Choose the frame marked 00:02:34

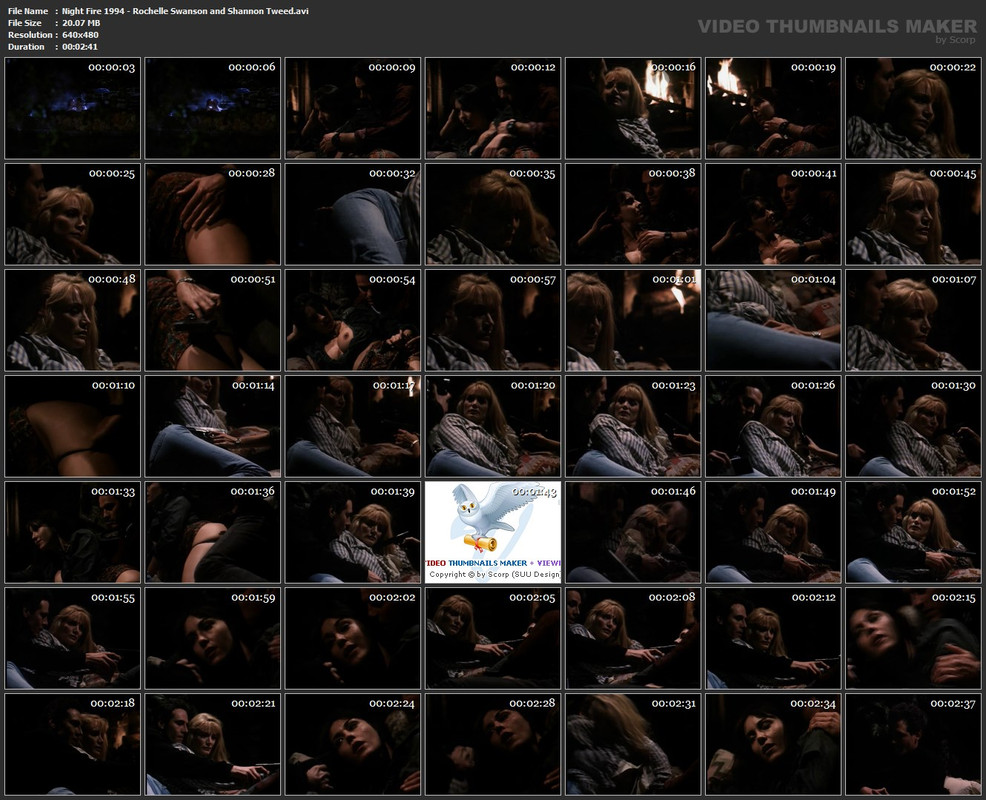773,744
